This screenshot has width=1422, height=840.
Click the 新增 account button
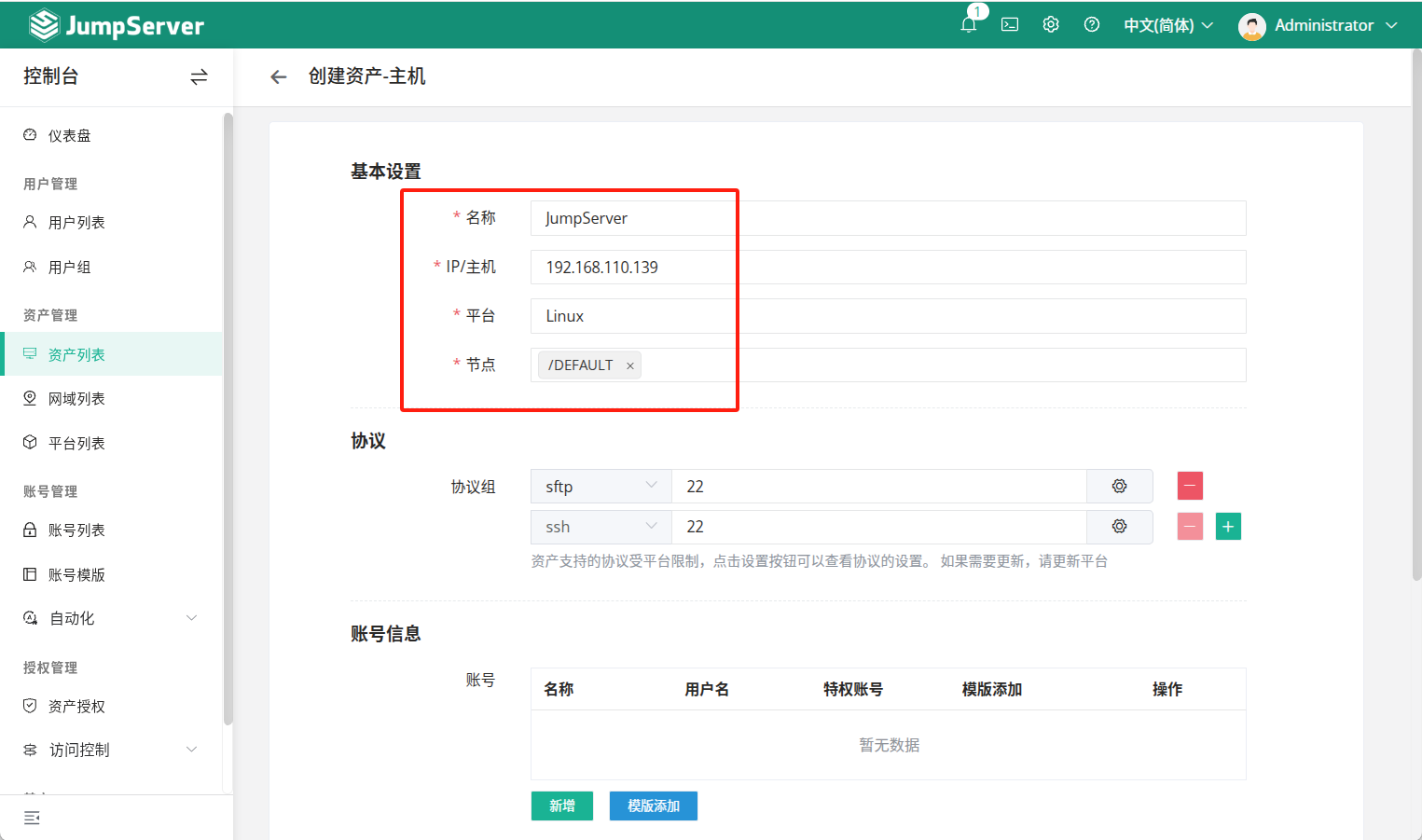[x=562, y=806]
